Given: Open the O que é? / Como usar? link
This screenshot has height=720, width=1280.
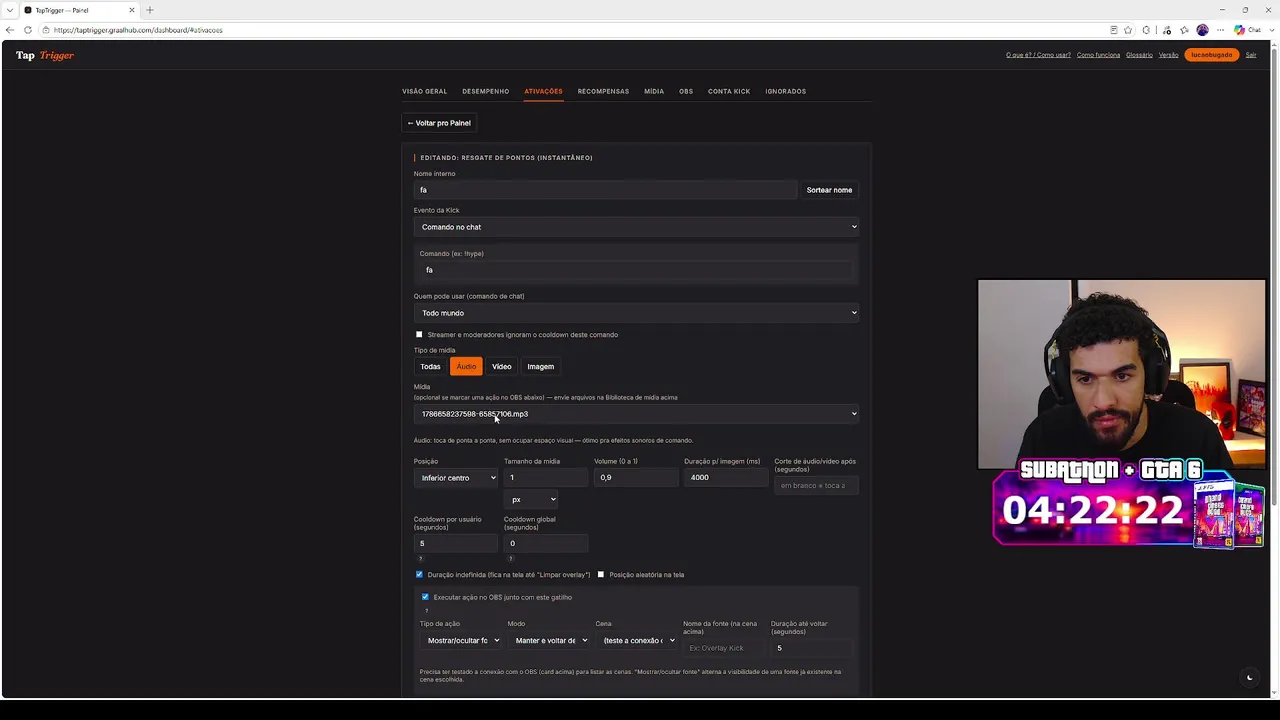Looking at the screenshot, I should [1038, 55].
